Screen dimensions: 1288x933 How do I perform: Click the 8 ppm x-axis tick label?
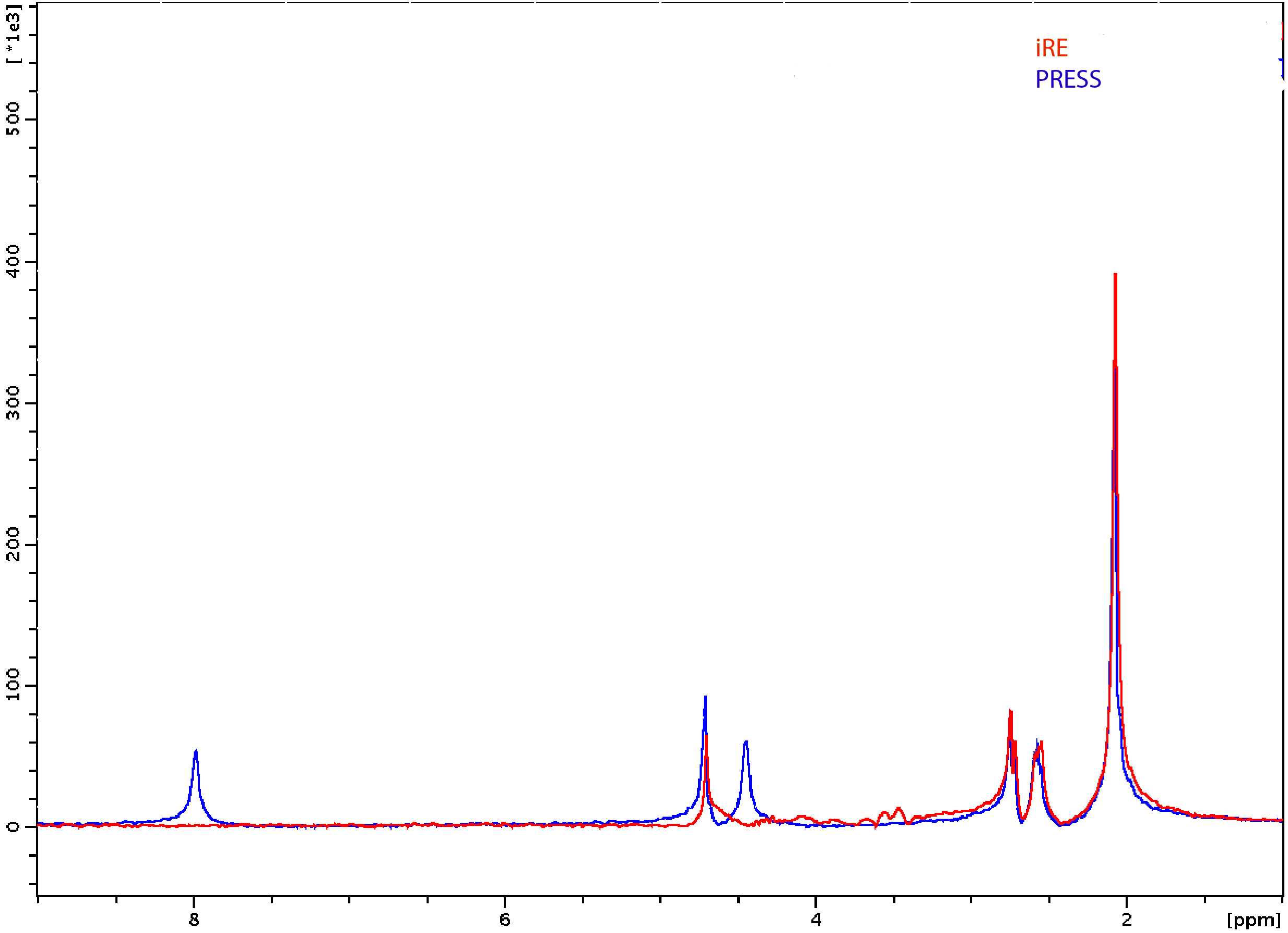[194, 919]
